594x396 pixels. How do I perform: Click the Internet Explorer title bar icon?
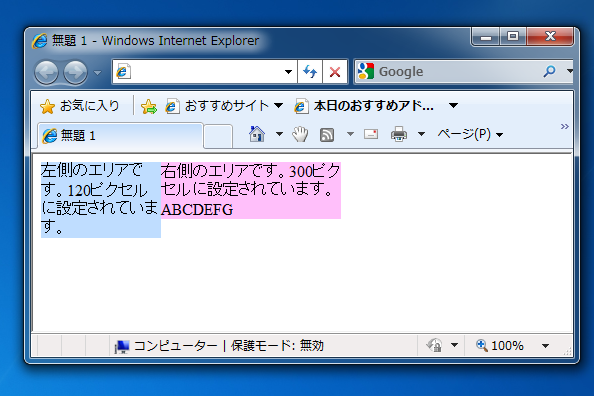40,41
